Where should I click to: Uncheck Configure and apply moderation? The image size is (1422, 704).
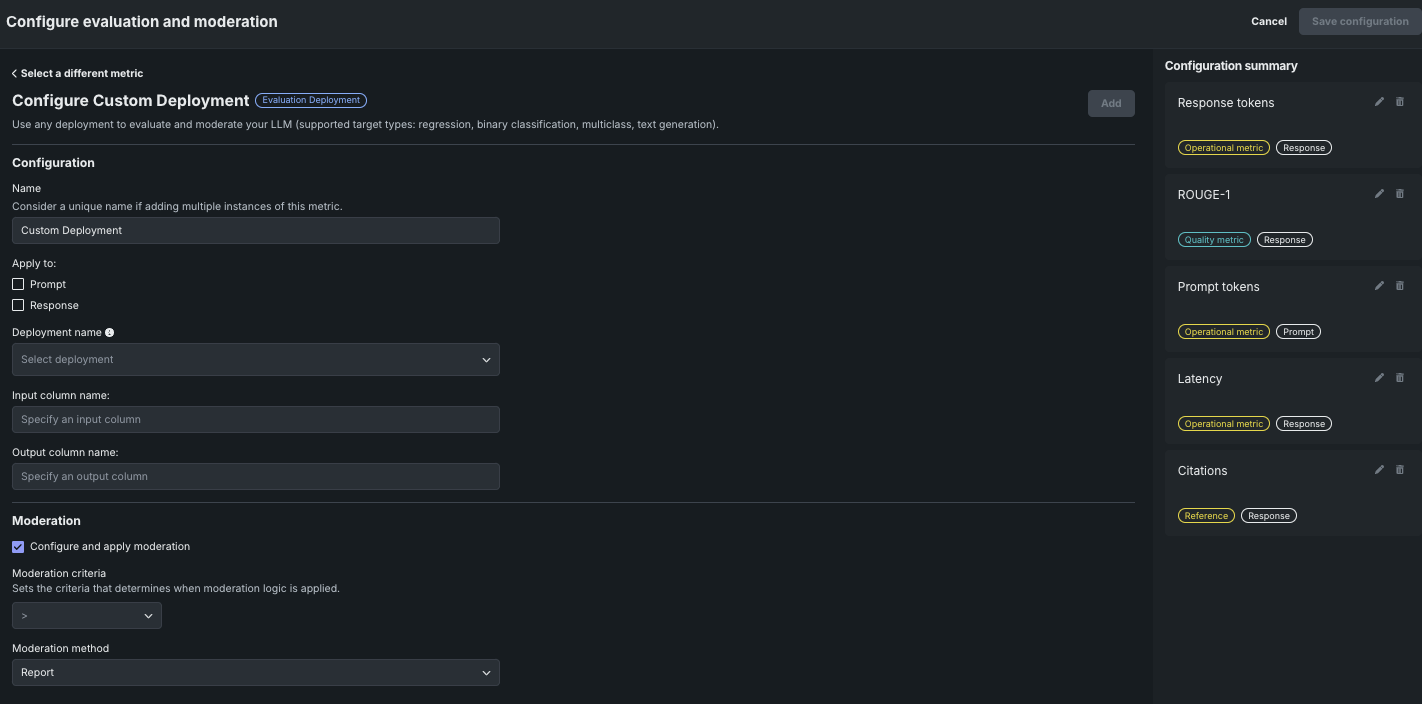18,547
